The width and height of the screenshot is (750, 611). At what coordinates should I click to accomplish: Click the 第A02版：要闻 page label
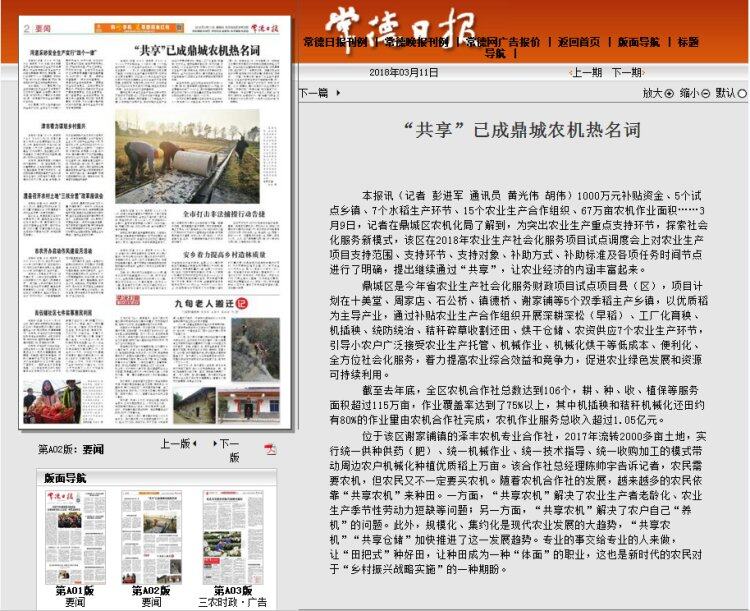click(x=71, y=449)
